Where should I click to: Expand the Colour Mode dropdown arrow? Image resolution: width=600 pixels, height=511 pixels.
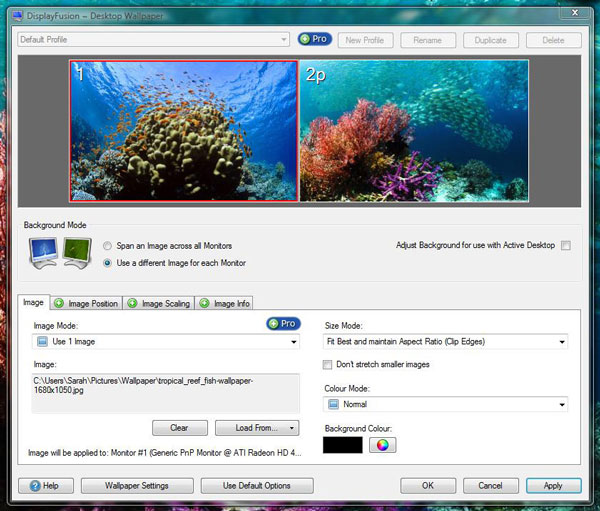[562, 405]
